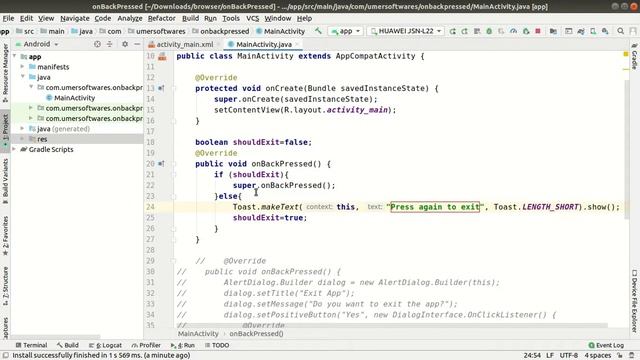Open the 6: Logcat tool window
The image size is (640, 360).
105,345
